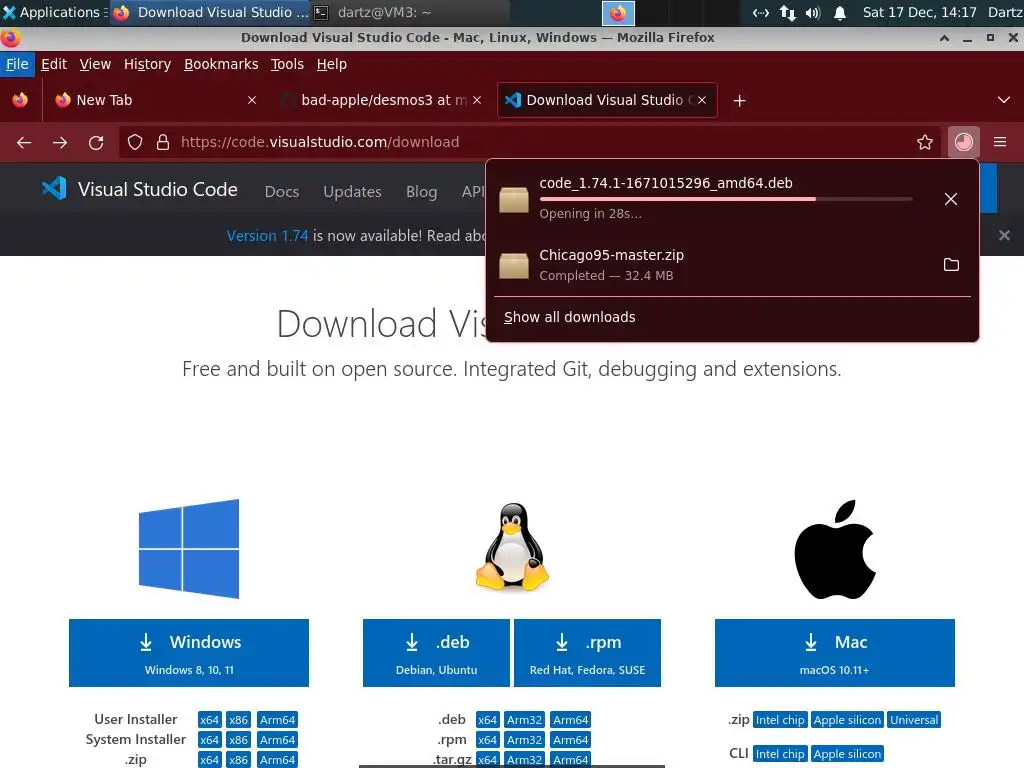Viewport: 1024px width, 768px height.
Task: Open the View menu
Action: click(95, 64)
